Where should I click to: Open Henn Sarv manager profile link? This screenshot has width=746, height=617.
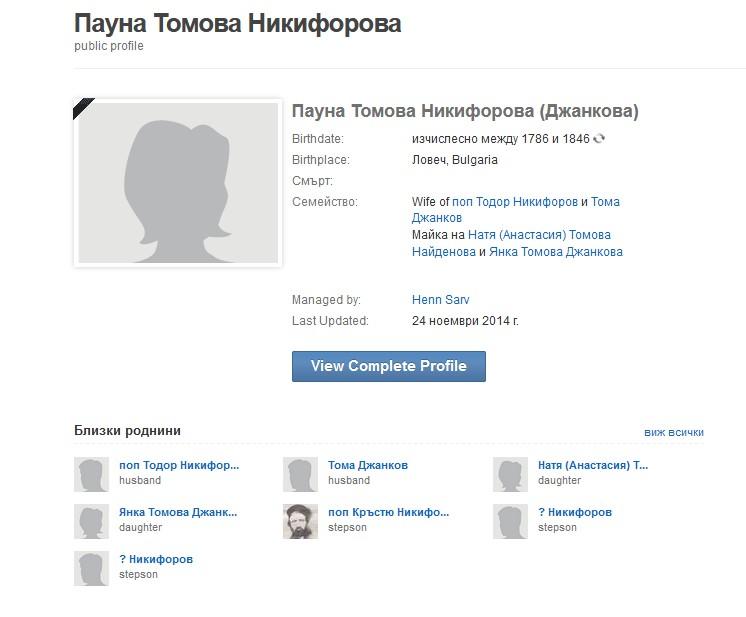pyautogui.click(x=440, y=300)
